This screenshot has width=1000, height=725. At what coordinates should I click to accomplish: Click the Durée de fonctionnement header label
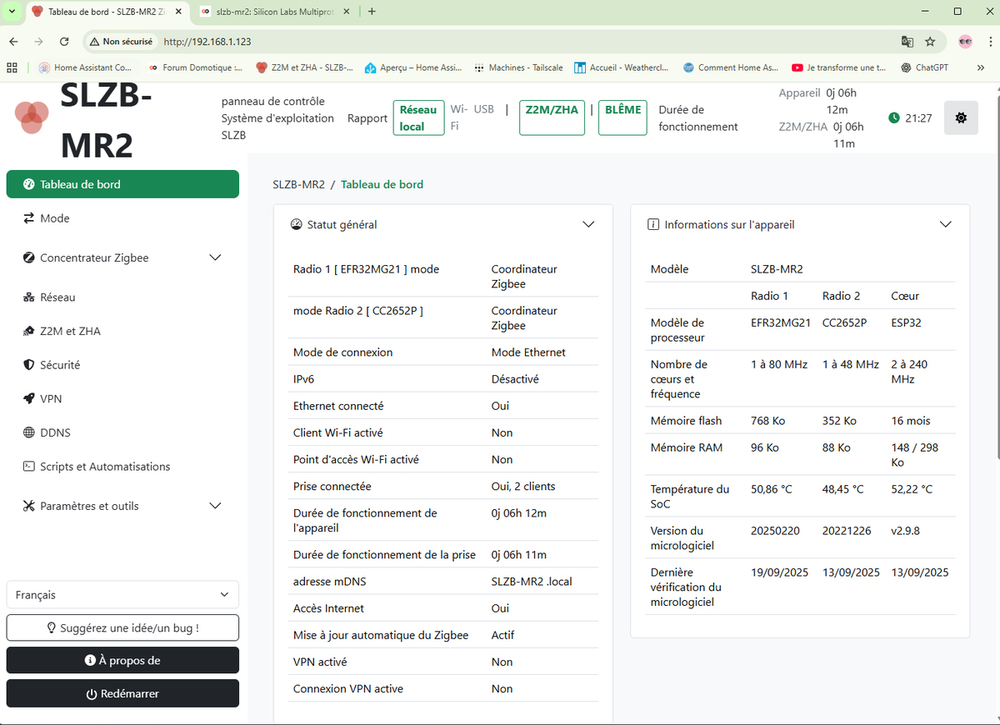tap(698, 118)
